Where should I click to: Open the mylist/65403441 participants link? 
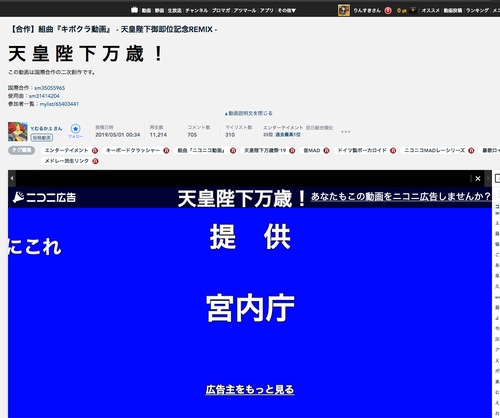tap(59, 104)
